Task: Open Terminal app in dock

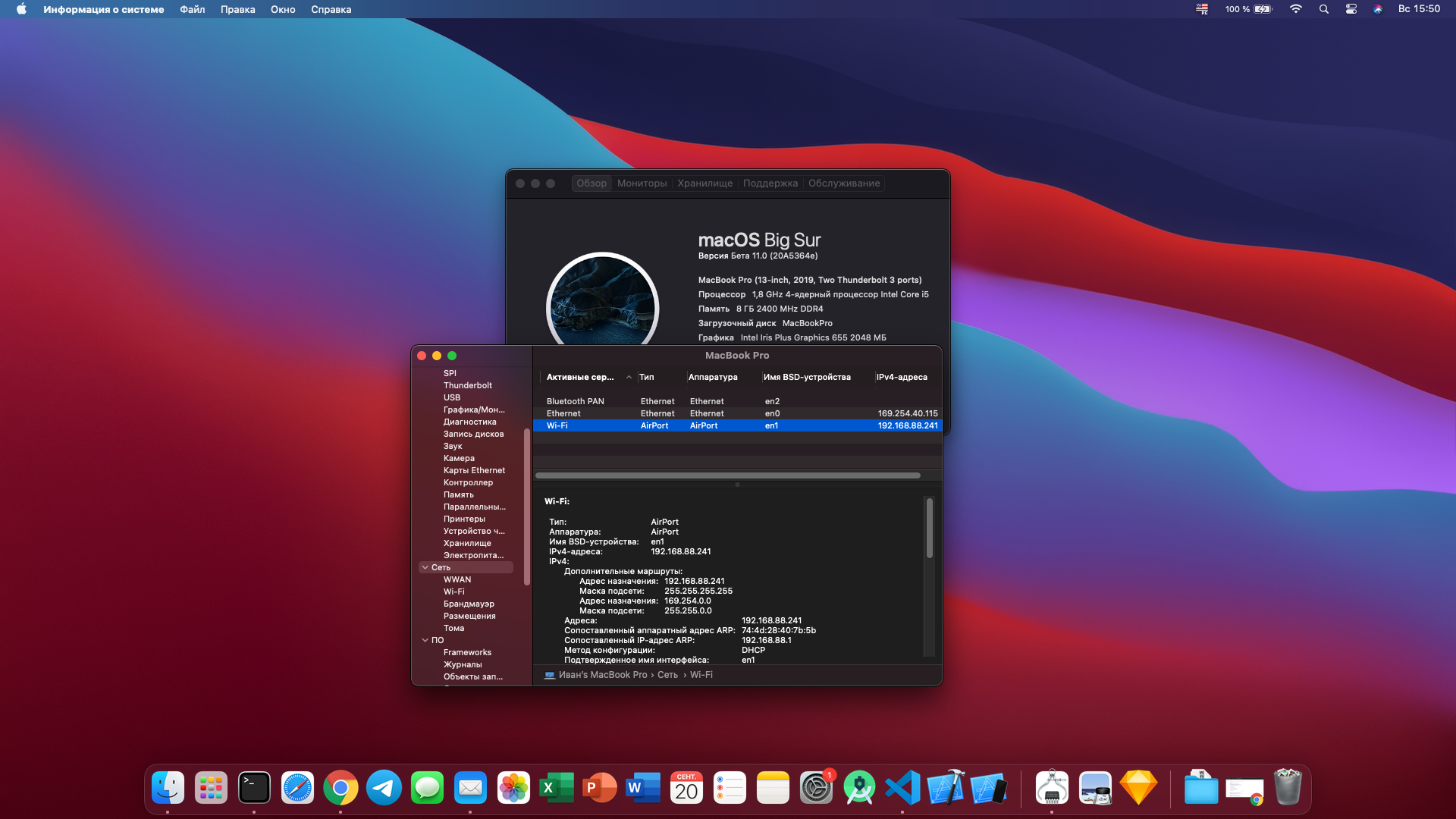Action: [254, 789]
